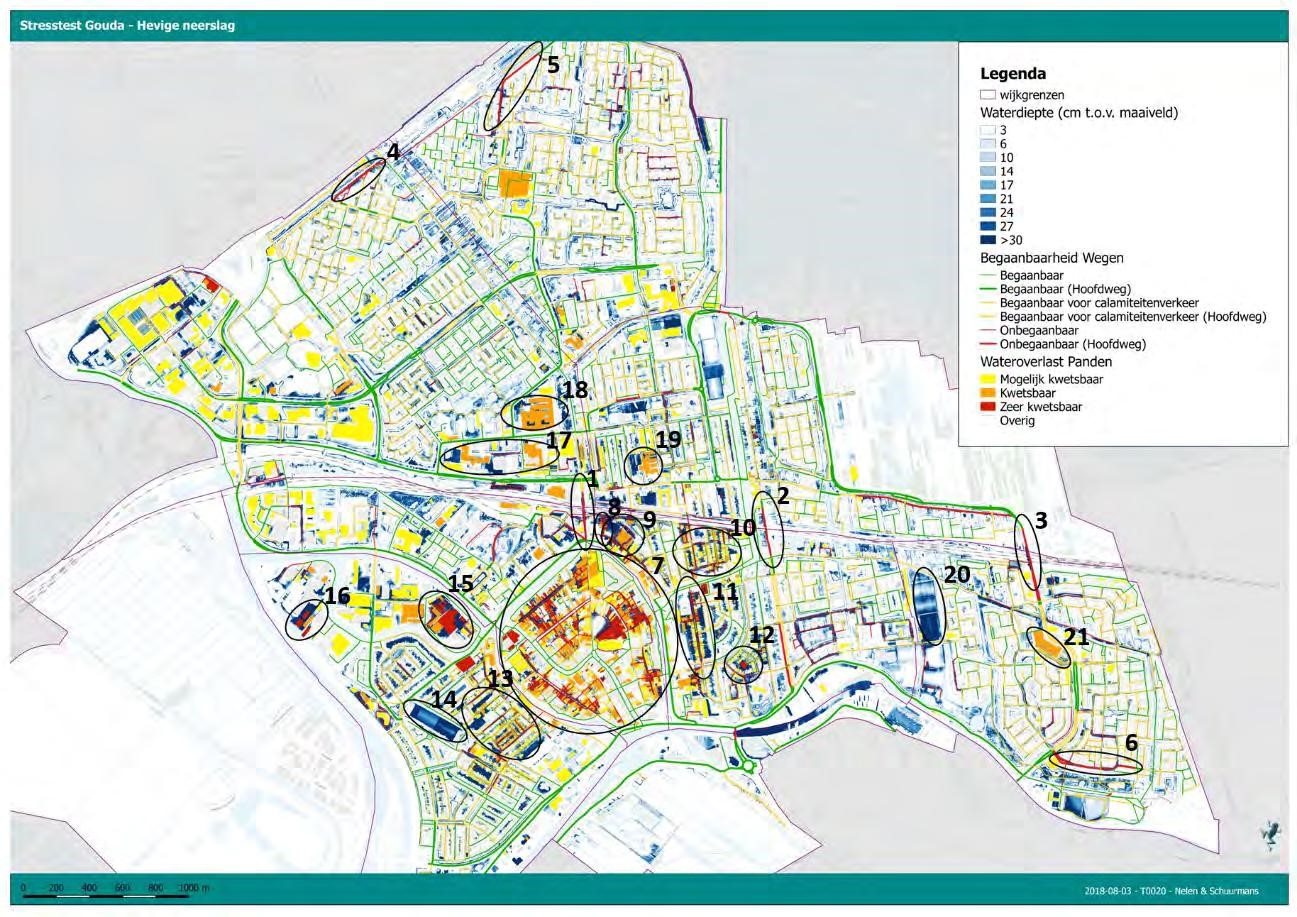The image size is (1297, 917).
Task: Click the map marker labeled 20
Action: 956,575
